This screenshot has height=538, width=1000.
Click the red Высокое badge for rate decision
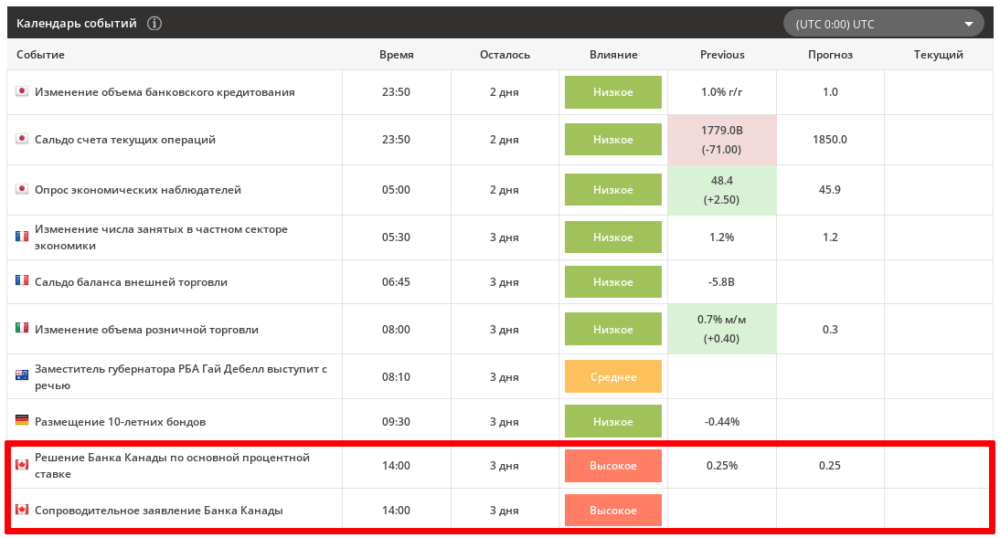click(613, 466)
